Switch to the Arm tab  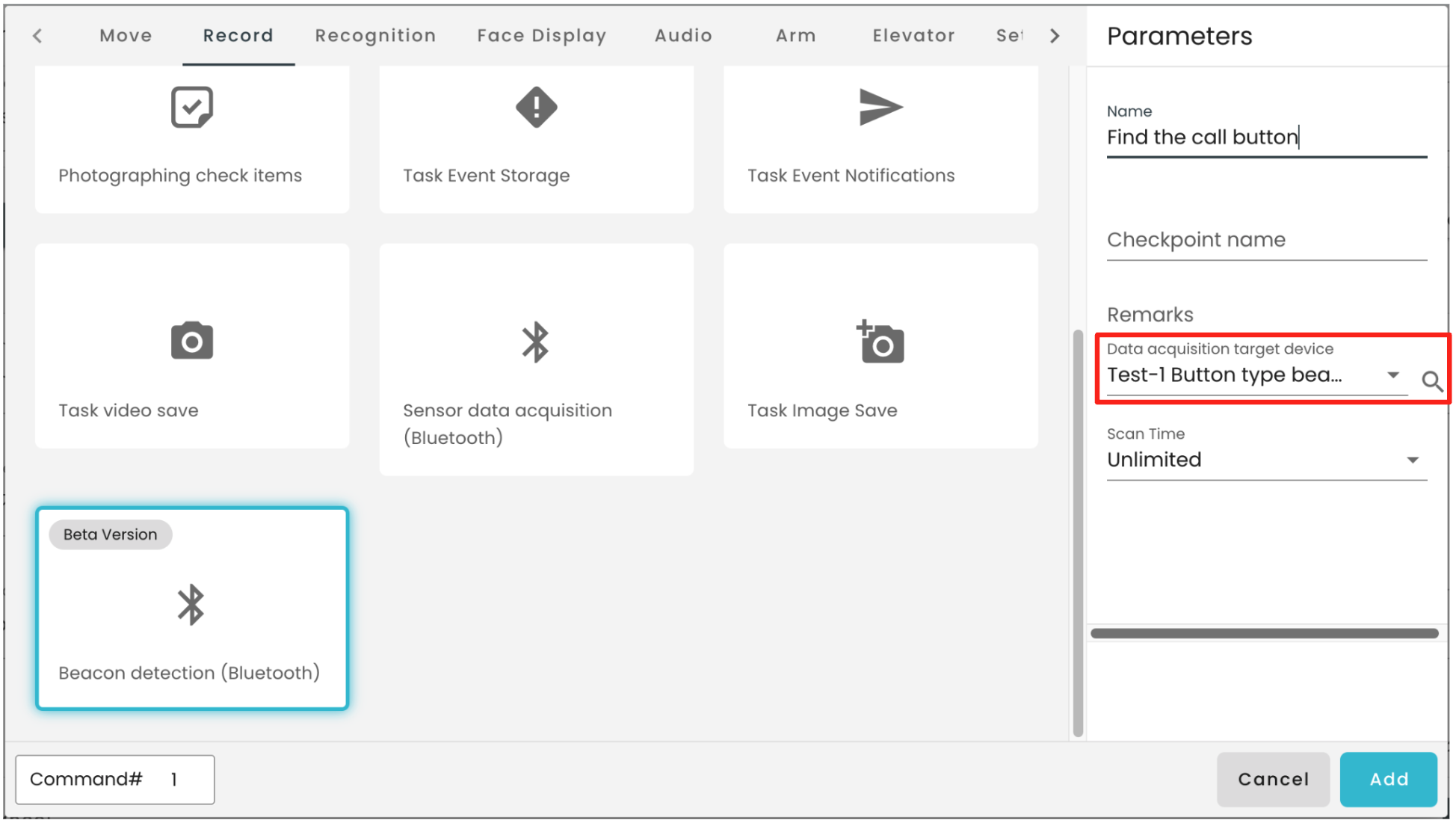click(796, 35)
